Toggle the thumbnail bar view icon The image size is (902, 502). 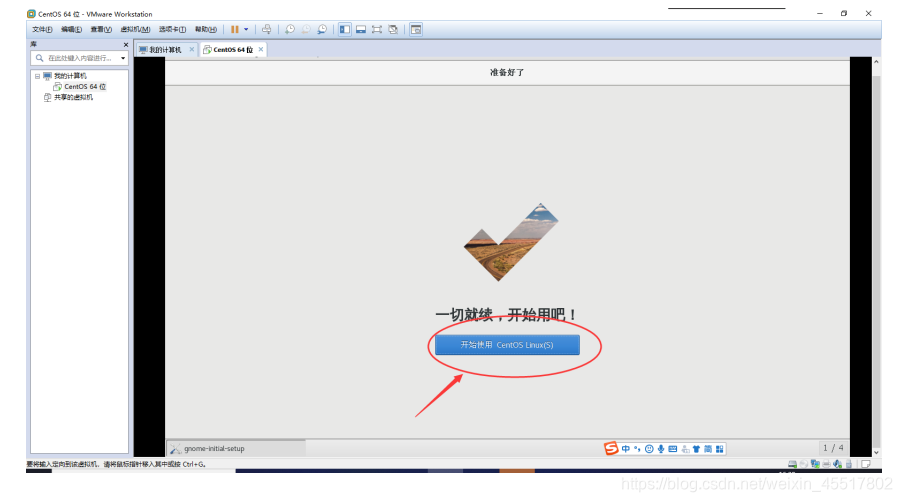point(361,29)
